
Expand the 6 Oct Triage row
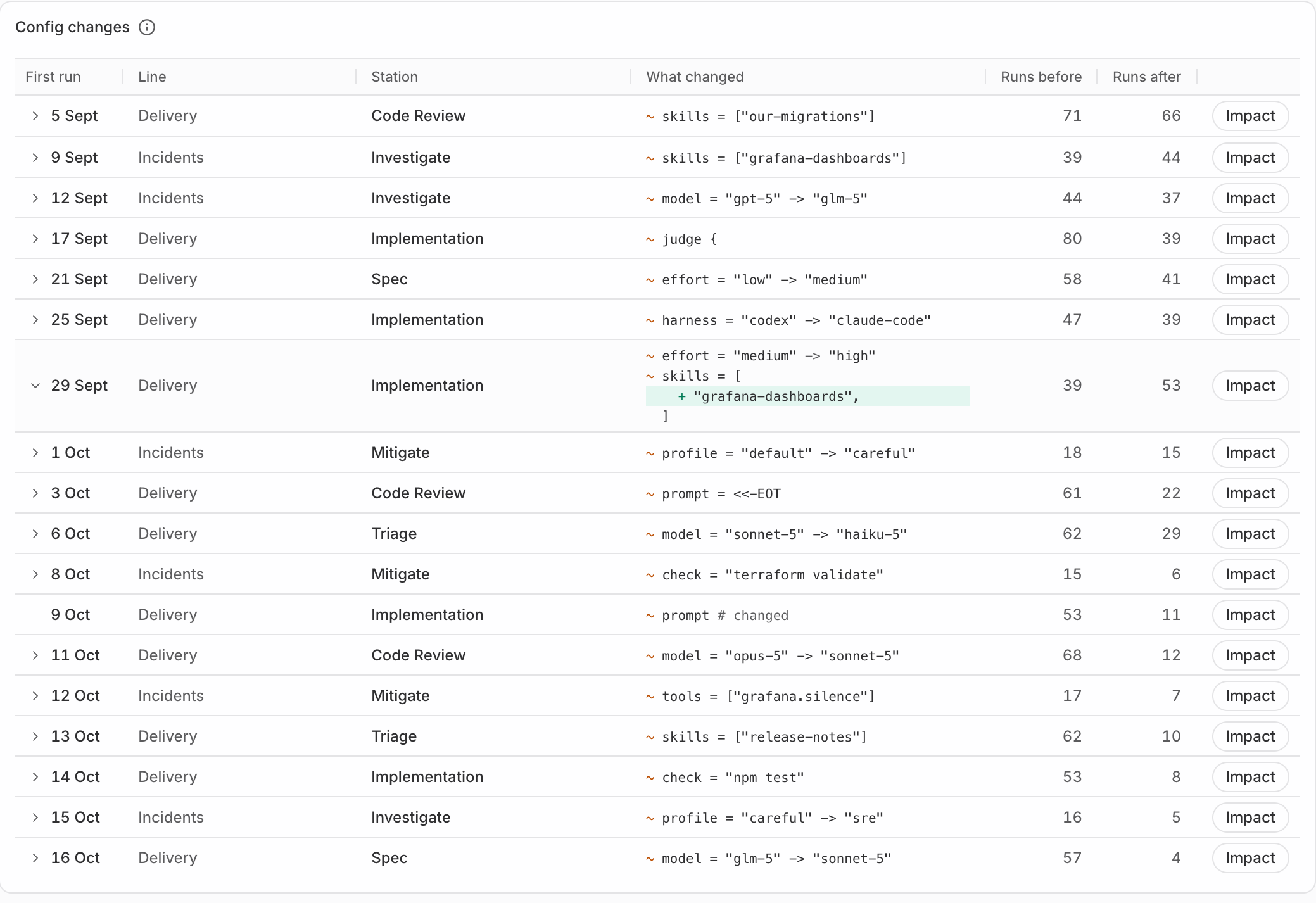click(x=35, y=534)
